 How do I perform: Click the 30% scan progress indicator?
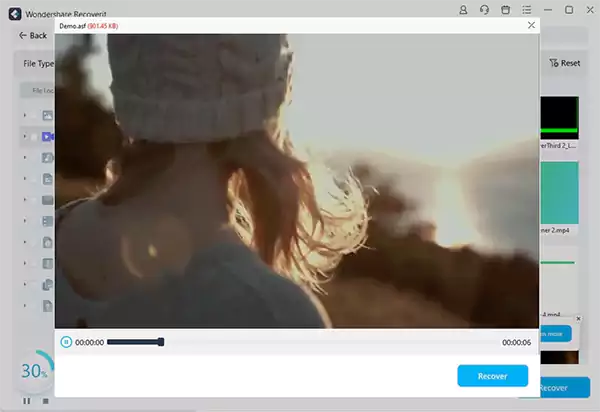[34, 371]
